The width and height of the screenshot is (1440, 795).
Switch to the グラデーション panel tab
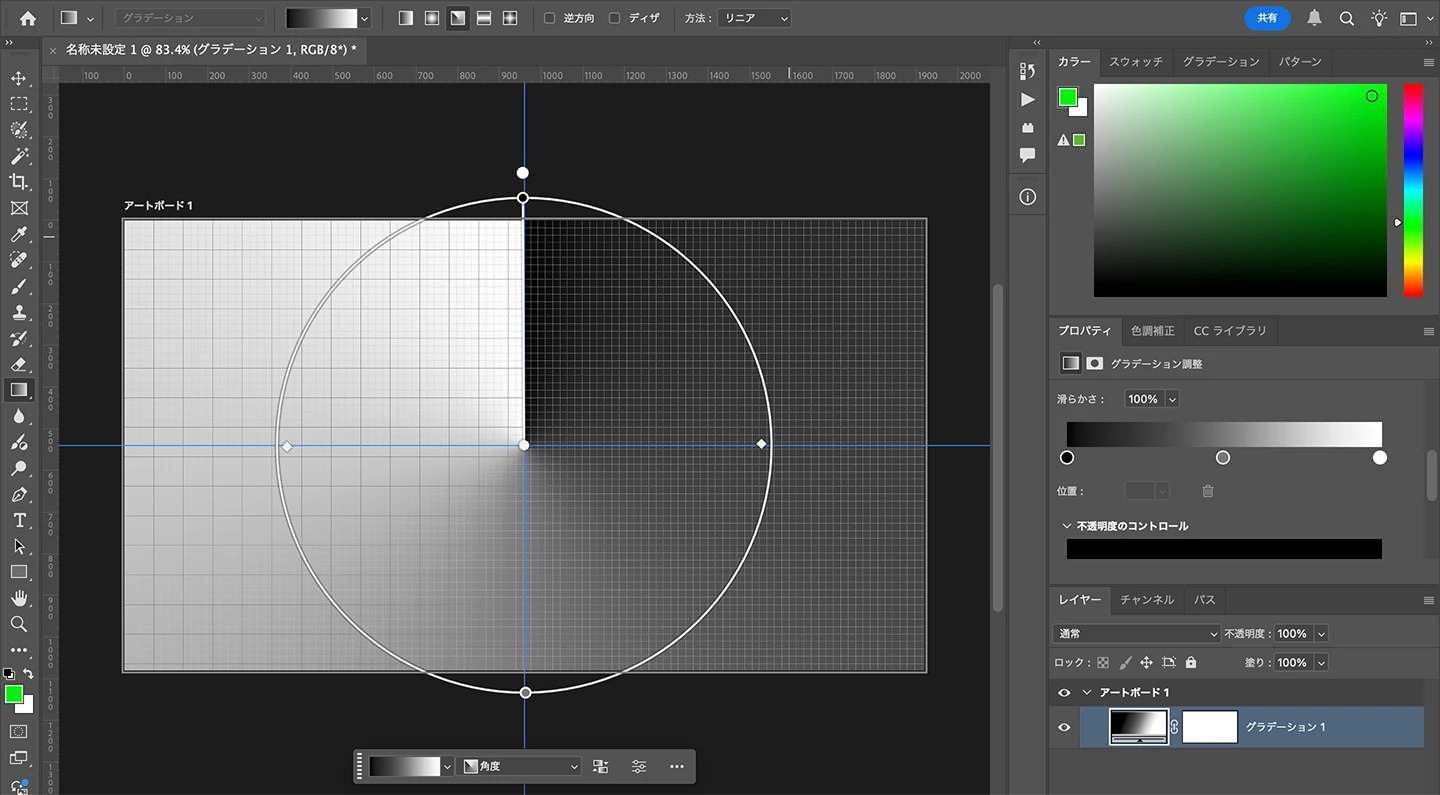1221,62
